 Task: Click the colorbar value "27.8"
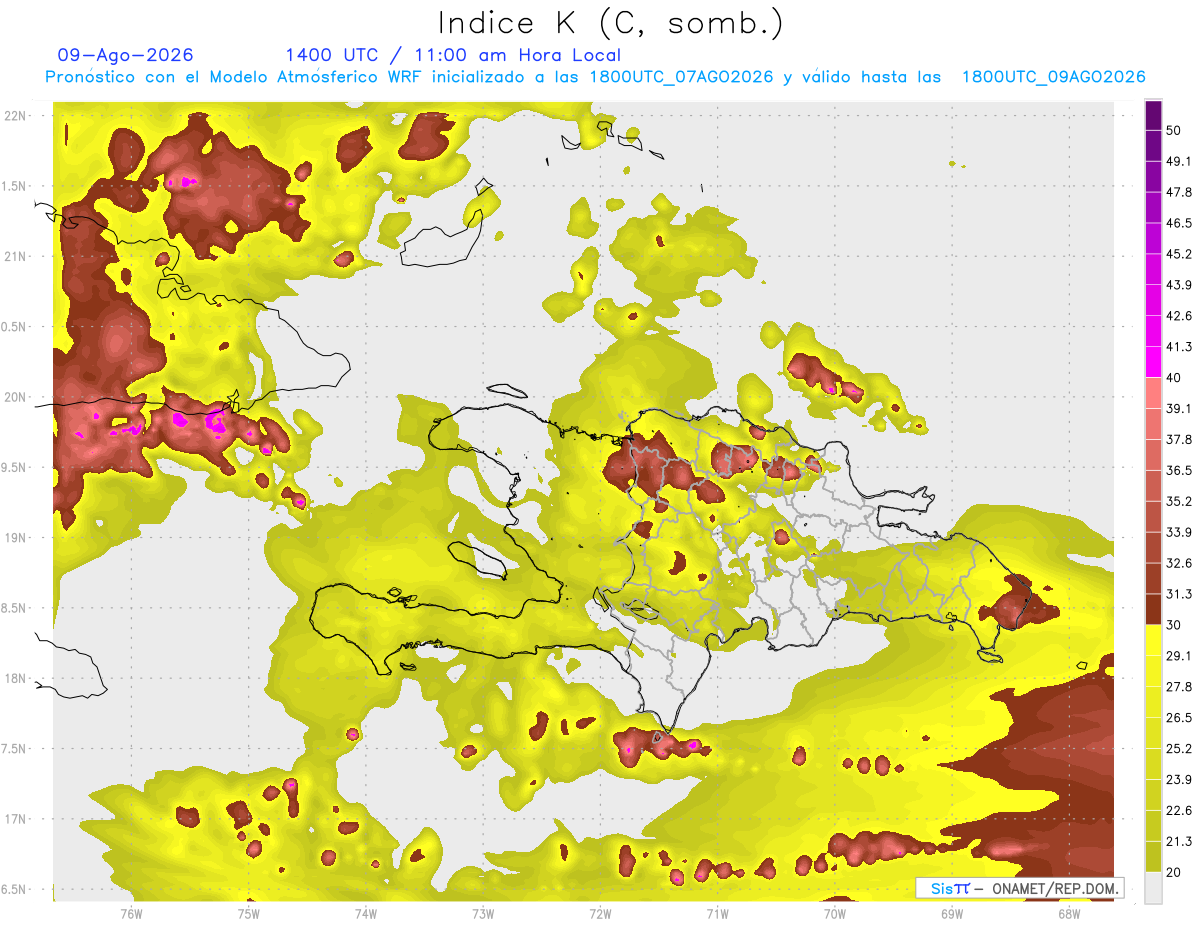tap(1178, 686)
